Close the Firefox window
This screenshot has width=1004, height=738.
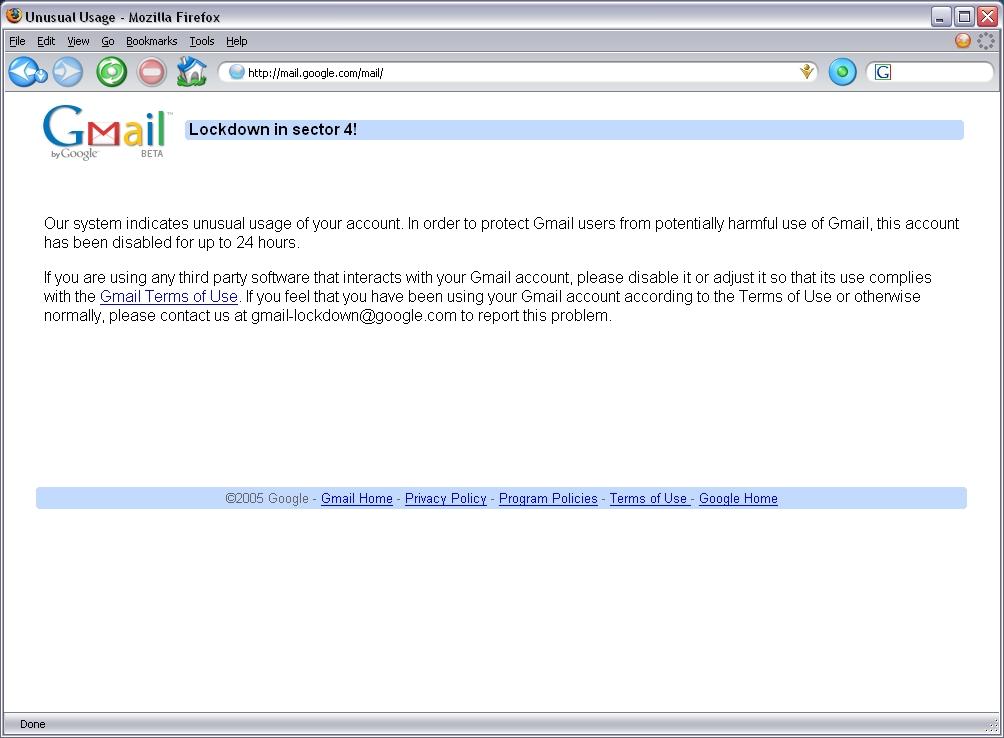[x=987, y=17]
